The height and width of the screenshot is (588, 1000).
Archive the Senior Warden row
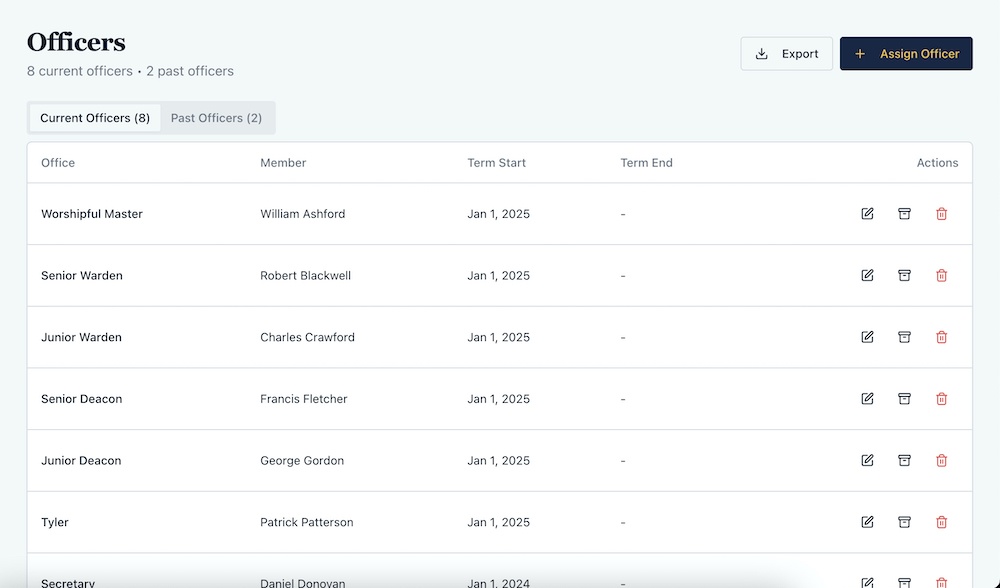(x=904, y=276)
